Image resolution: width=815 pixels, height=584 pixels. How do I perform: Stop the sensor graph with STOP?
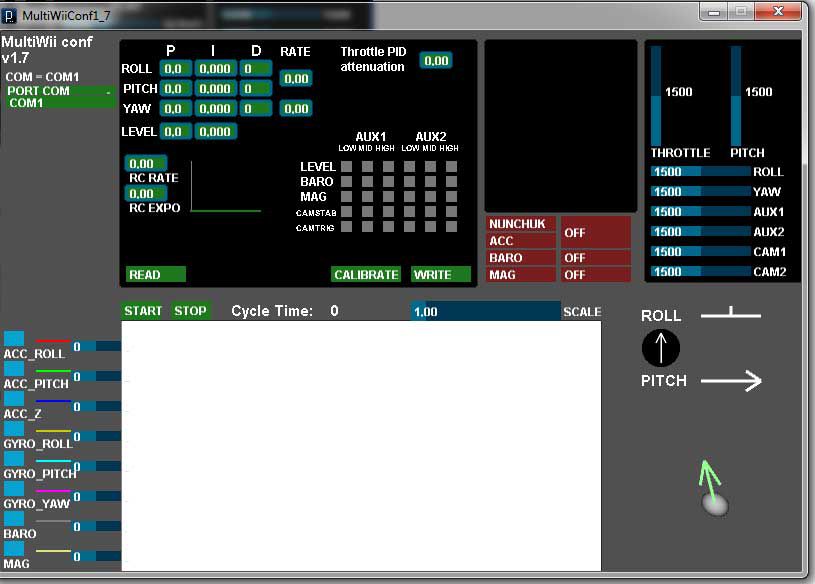pos(190,311)
